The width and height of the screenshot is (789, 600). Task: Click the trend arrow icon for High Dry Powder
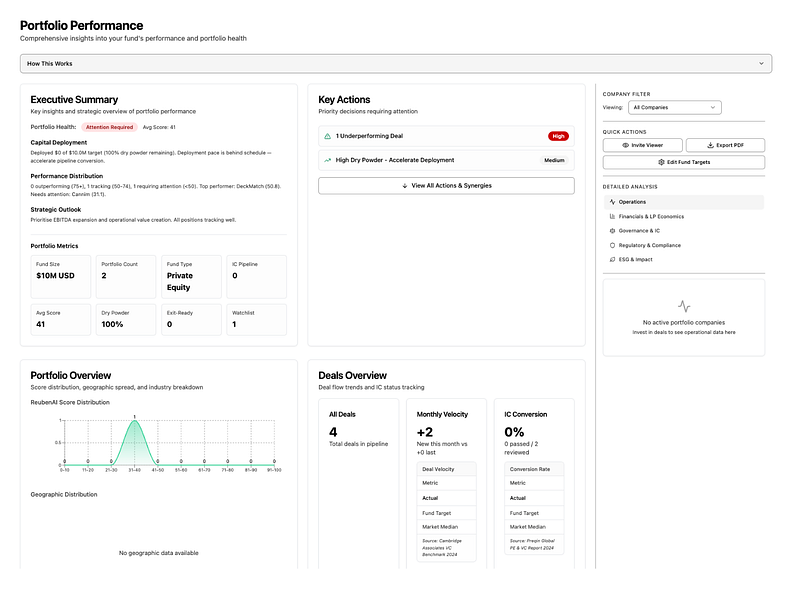point(328,160)
